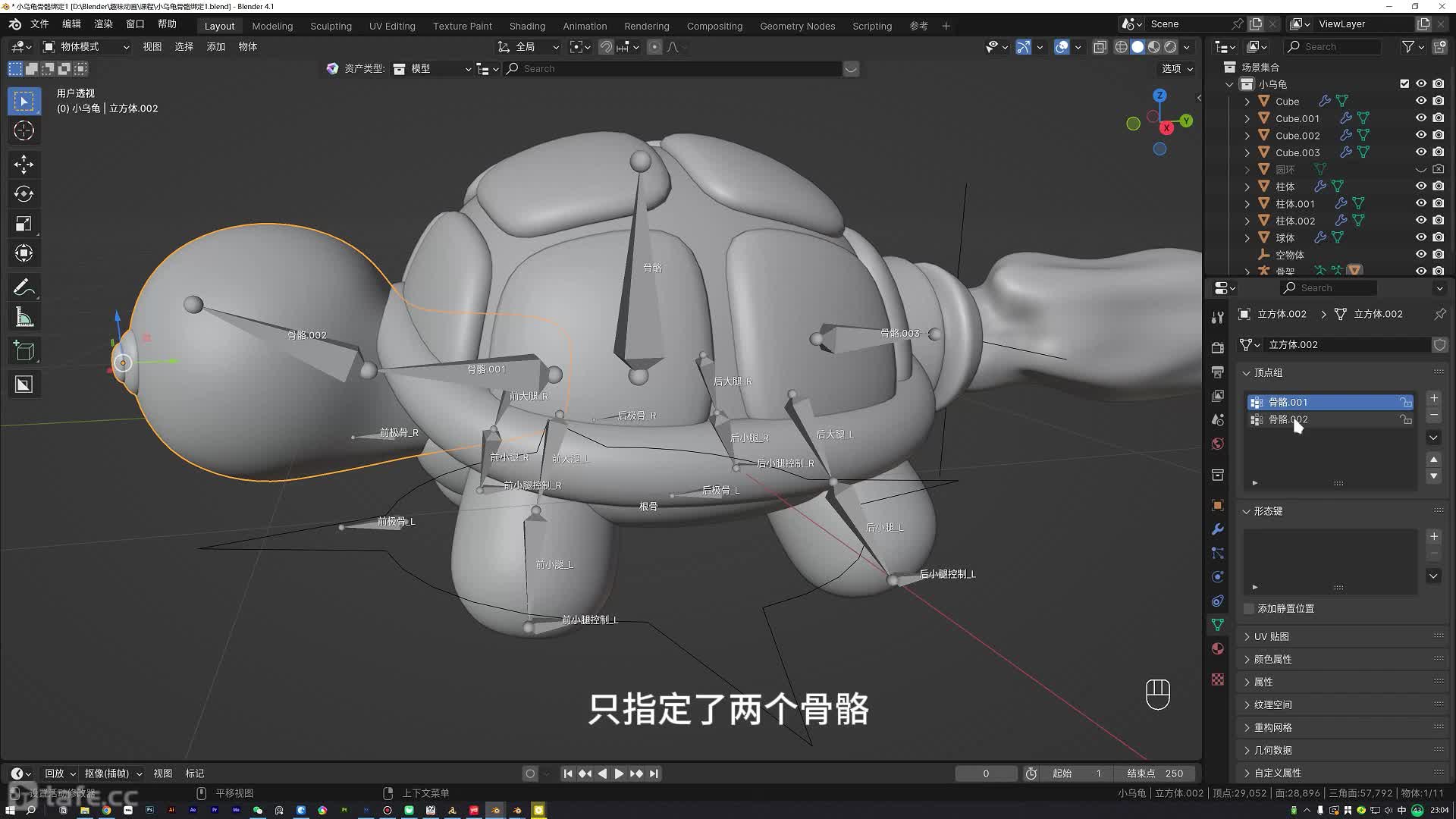Viewport: 1456px width, 819px height.
Task: Open the World properties tab
Action: (x=1218, y=444)
